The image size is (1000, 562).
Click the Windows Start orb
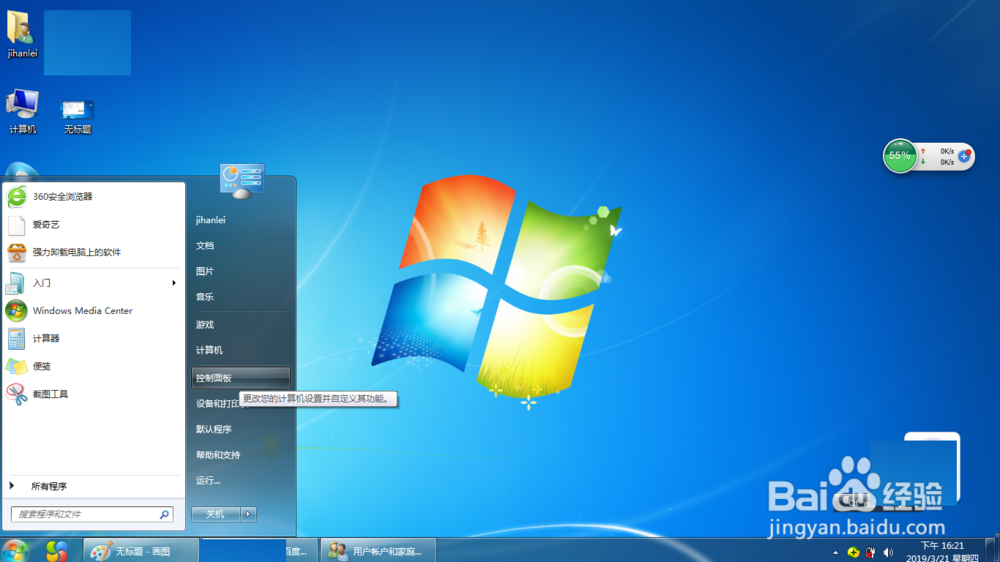coord(16,551)
